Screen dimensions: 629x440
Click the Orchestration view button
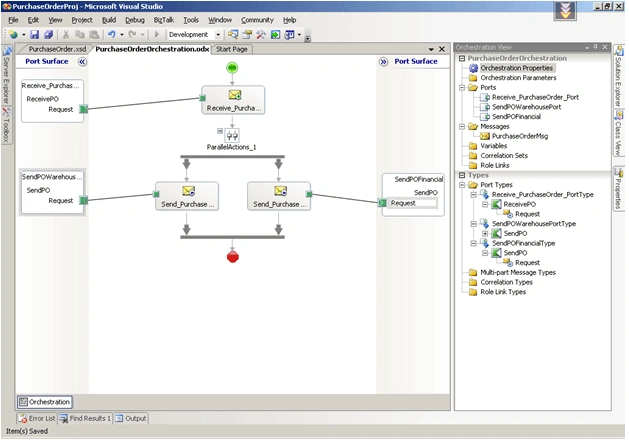tap(45, 402)
